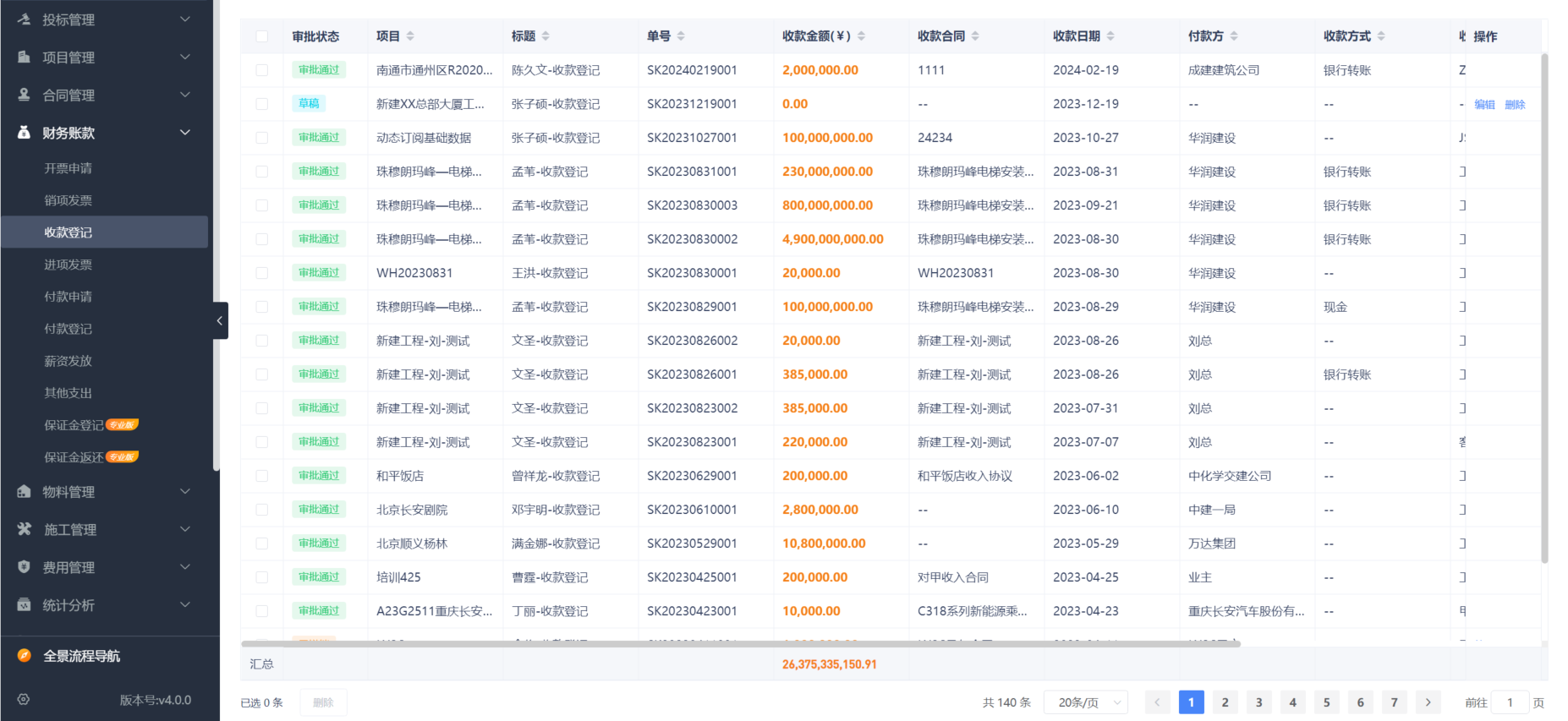Viewport: 1568px width, 721px height.
Task: Toggle the select-all checkbox in table header
Action: pos(262,36)
